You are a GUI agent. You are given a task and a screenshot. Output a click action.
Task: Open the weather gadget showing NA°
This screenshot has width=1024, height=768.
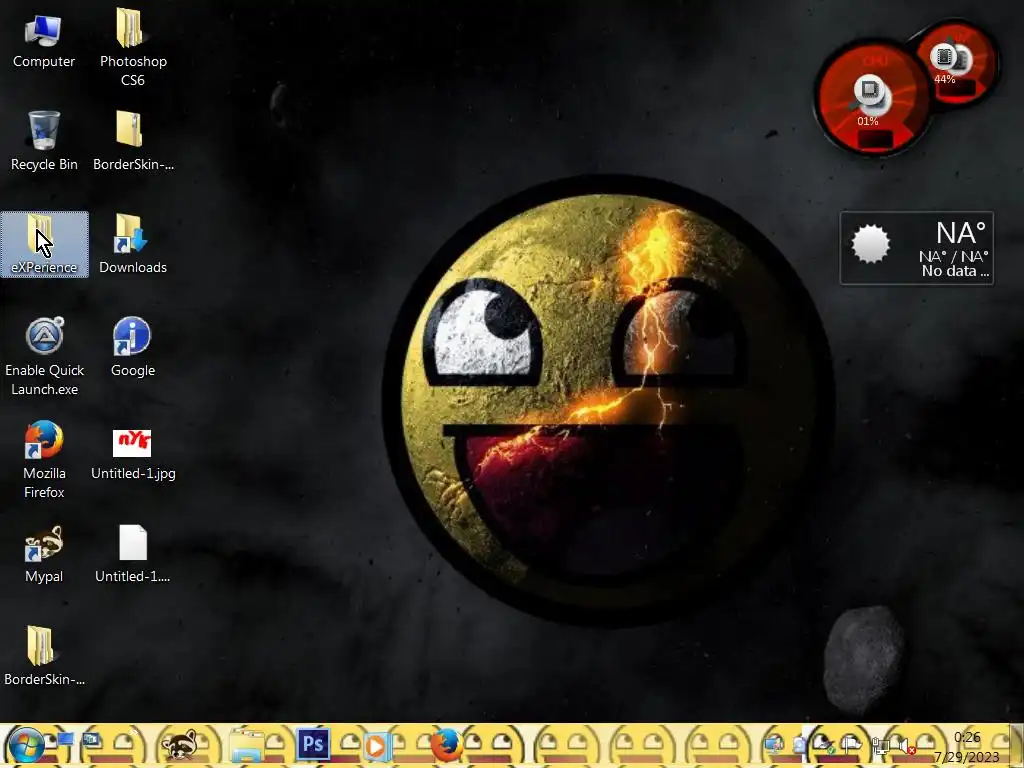[x=917, y=248]
